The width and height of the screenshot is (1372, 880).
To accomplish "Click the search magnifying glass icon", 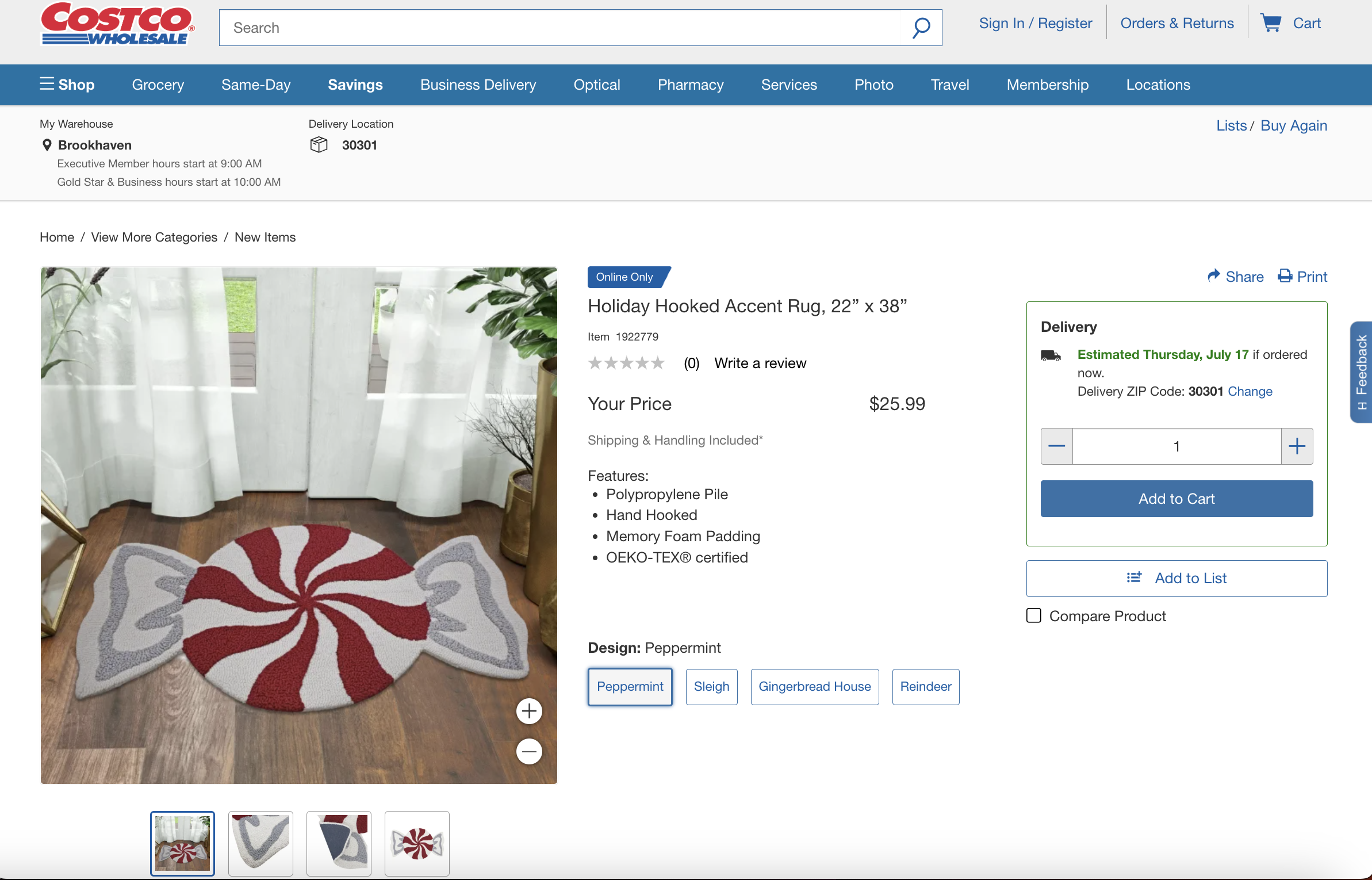I will pyautogui.click(x=921, y=28).
